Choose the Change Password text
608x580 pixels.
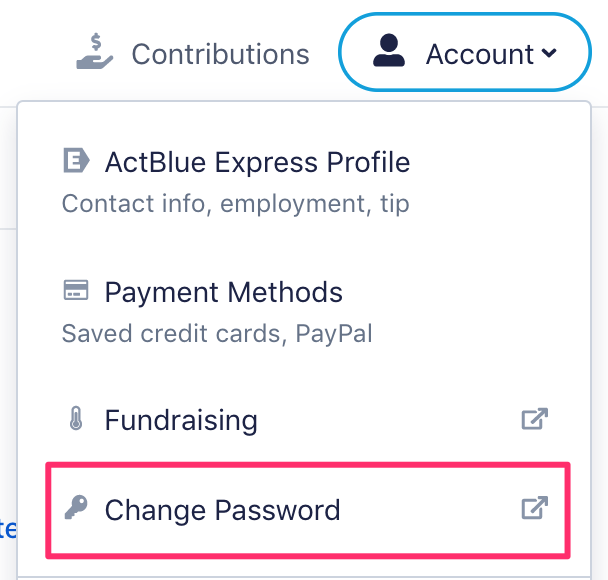[223, 510]
